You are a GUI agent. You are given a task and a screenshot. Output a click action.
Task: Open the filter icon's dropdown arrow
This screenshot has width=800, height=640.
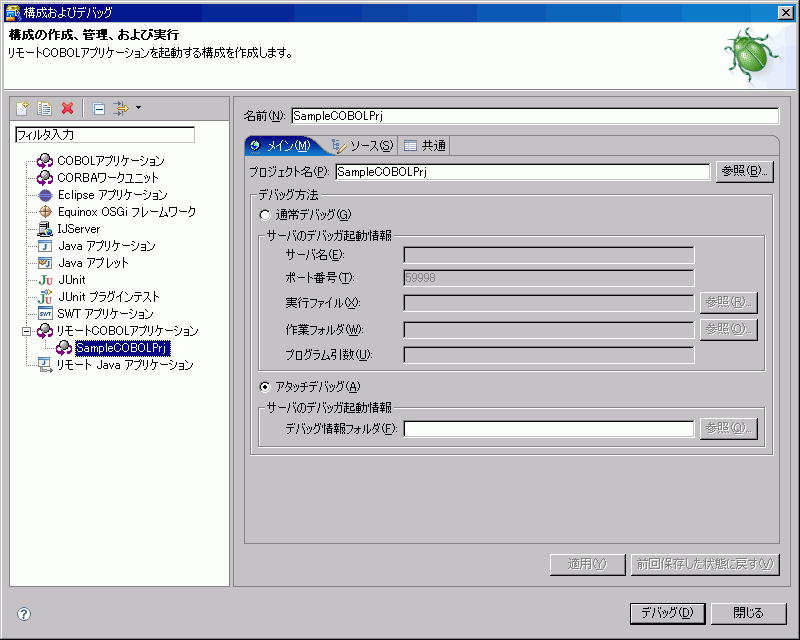click(x=138, y=108)
